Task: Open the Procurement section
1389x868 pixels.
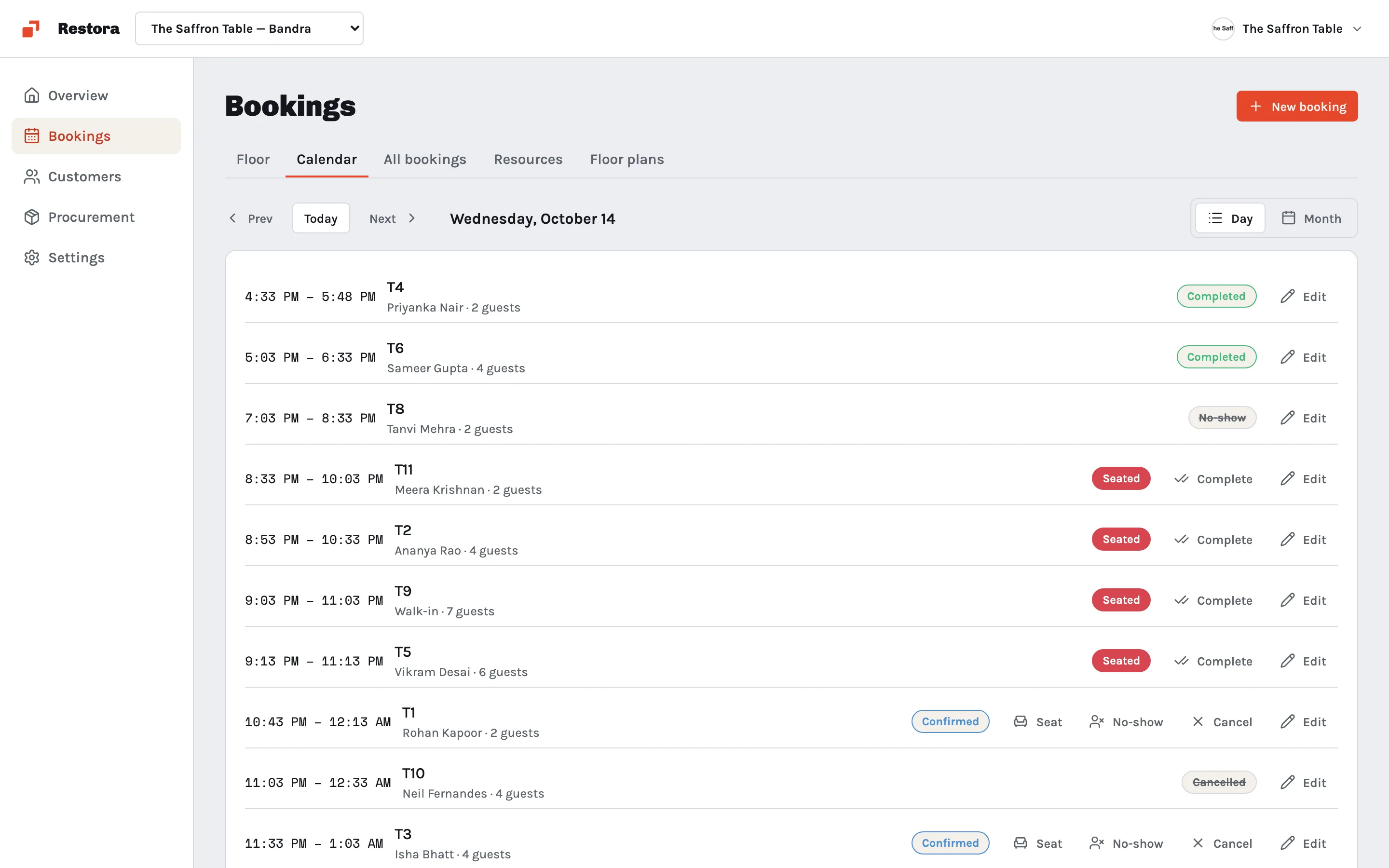Action: (96, 217)
